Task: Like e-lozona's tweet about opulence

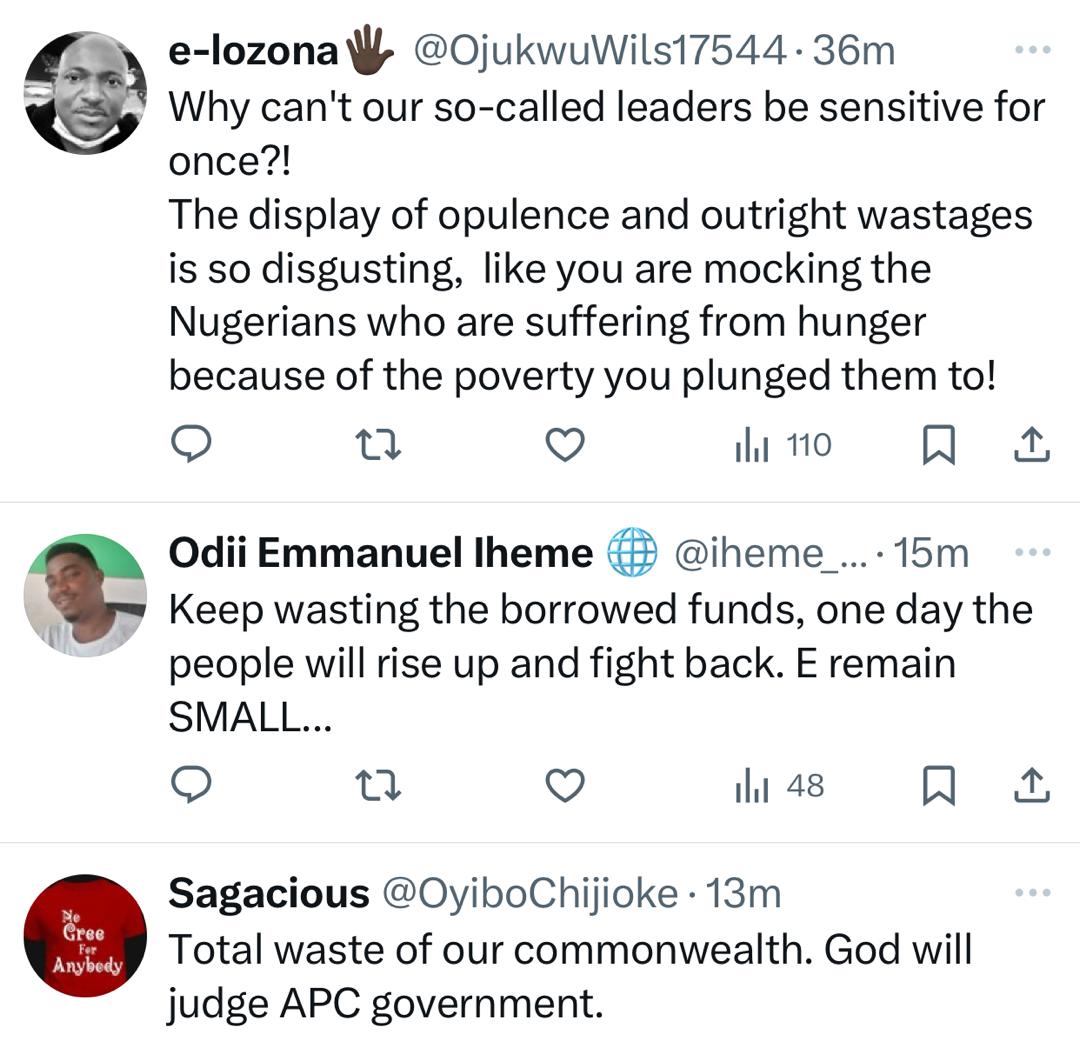Action: point(566,445)
